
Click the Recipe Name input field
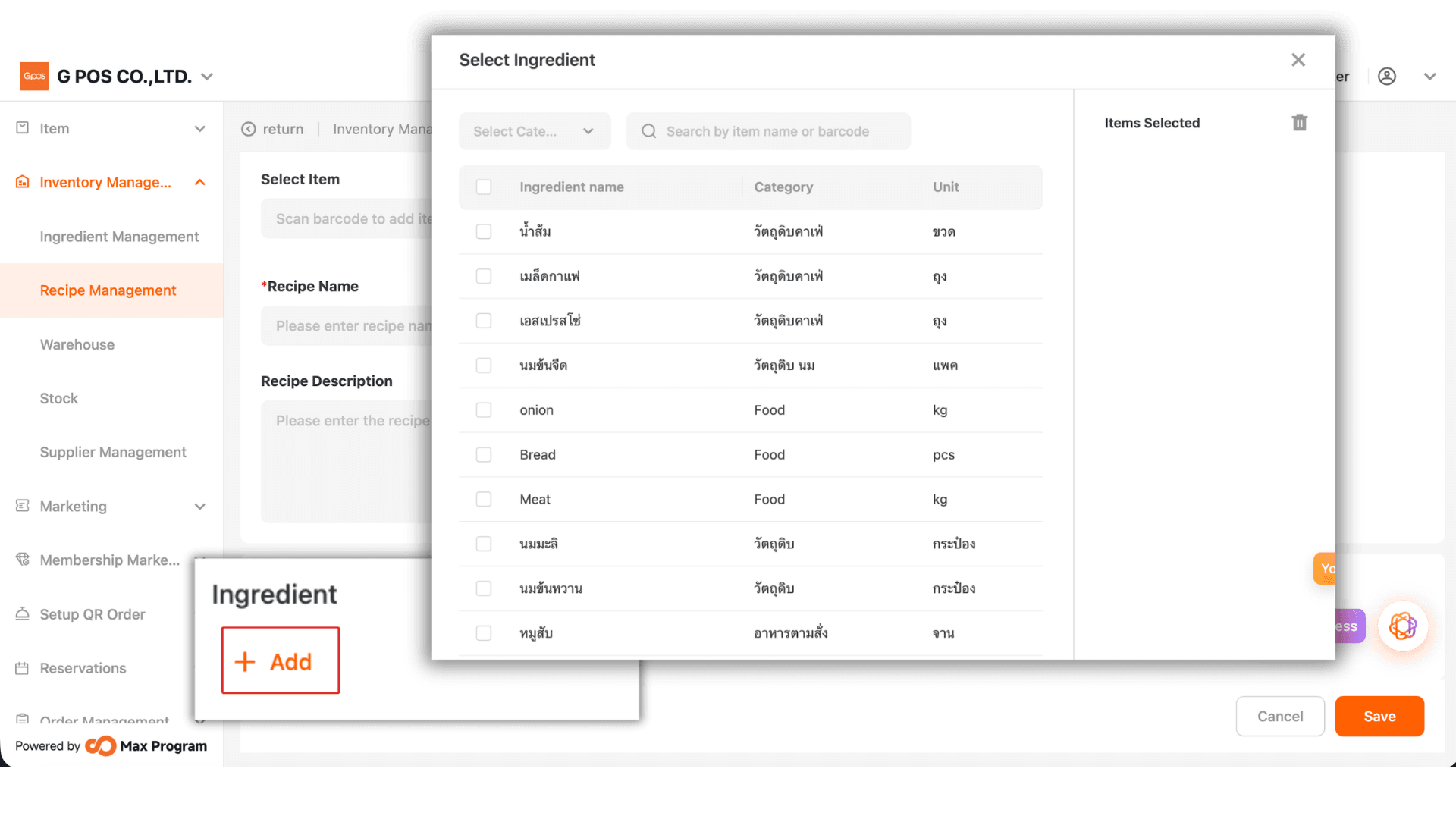click(x=347, y=326)
